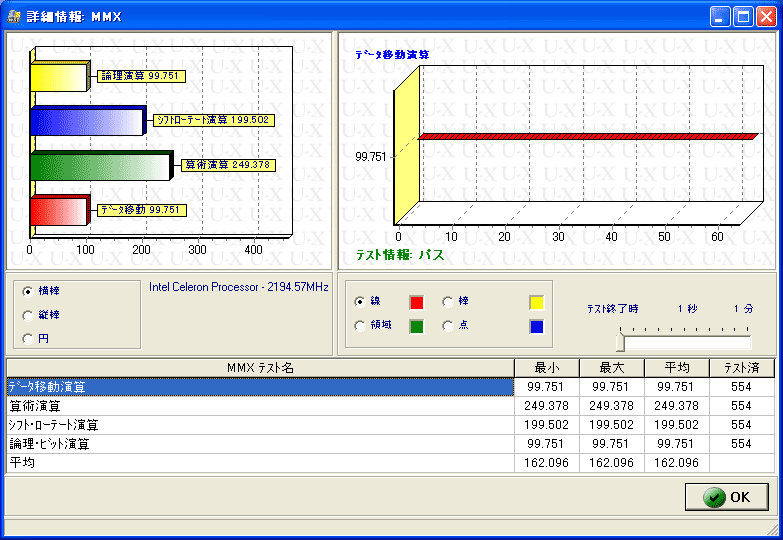This screenshot has height=540, width=783.
Task: Select the 領域 area graph radio button
Action: click(x=360, y=325)
